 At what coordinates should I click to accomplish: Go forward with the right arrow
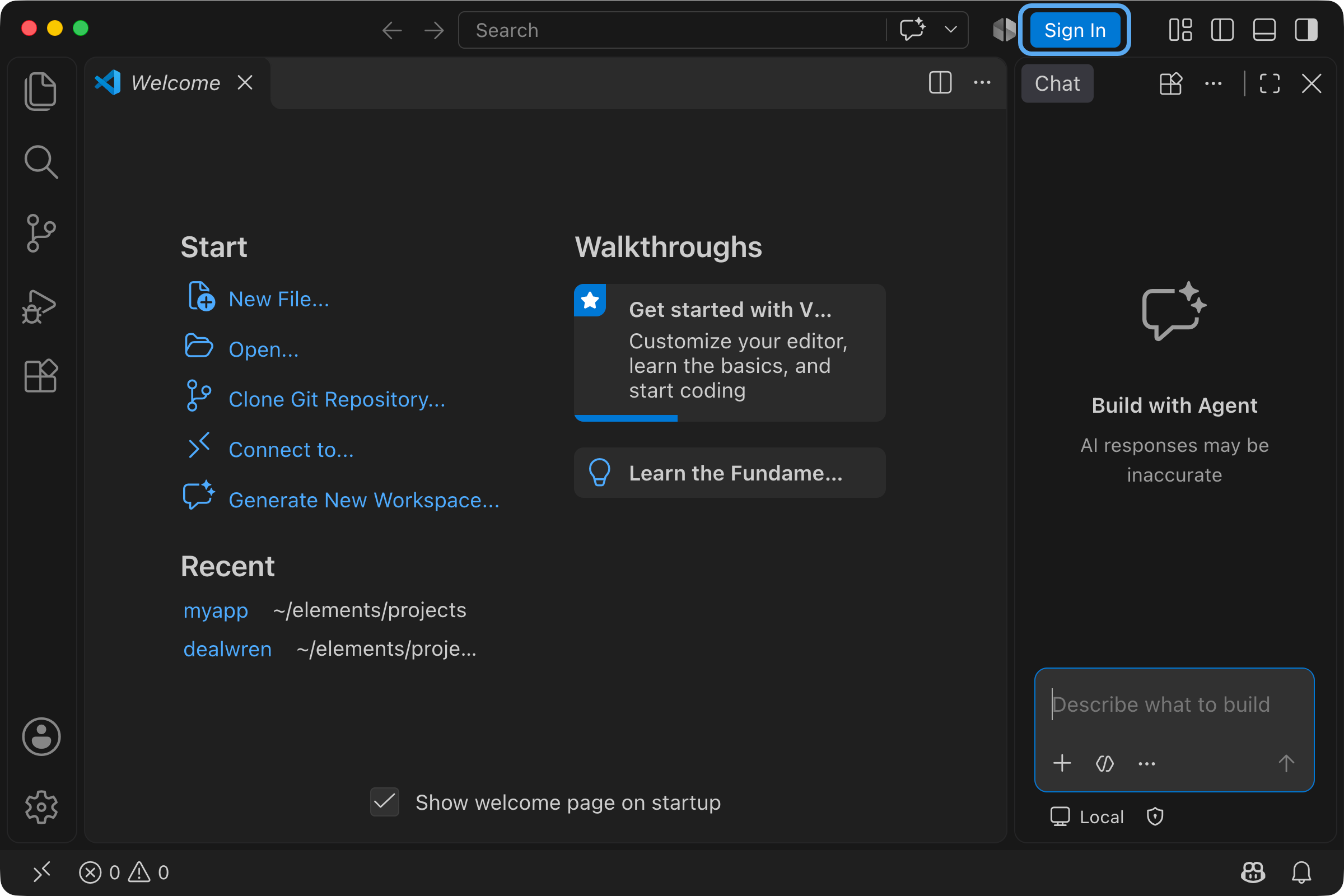pyautogui.click(x=433, y=30)
